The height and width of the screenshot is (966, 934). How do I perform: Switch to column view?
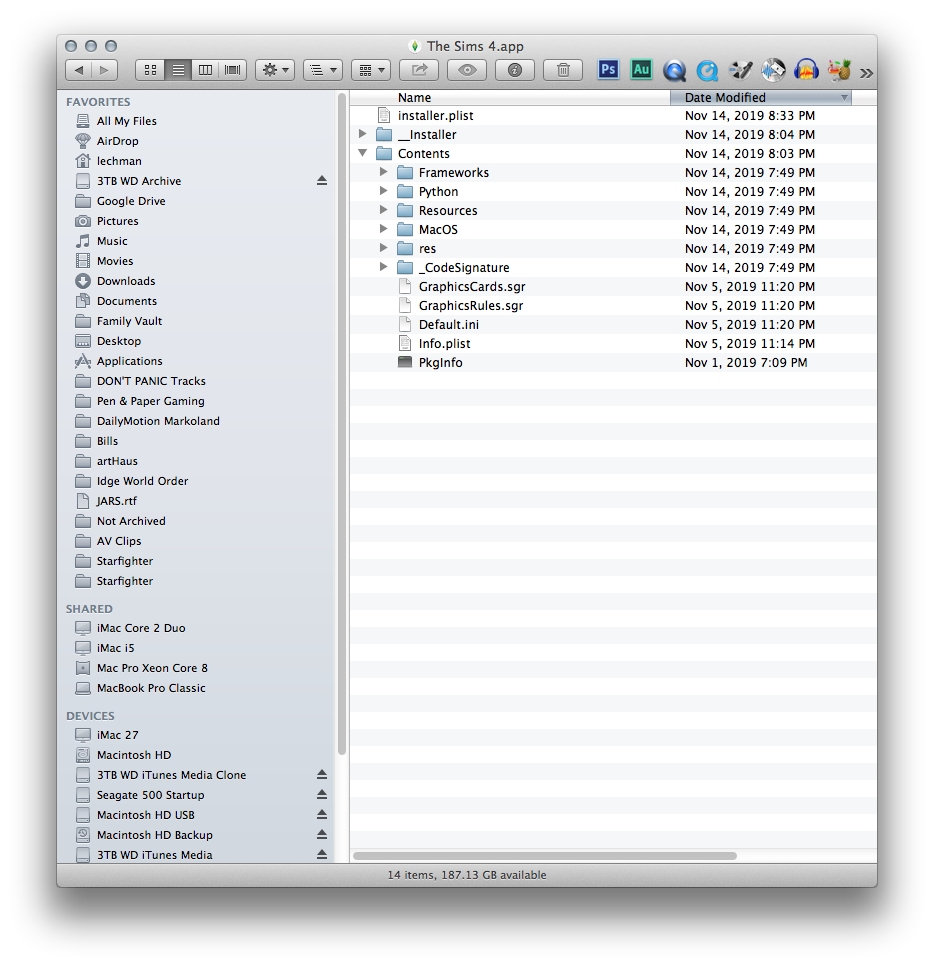click(205, 70)
